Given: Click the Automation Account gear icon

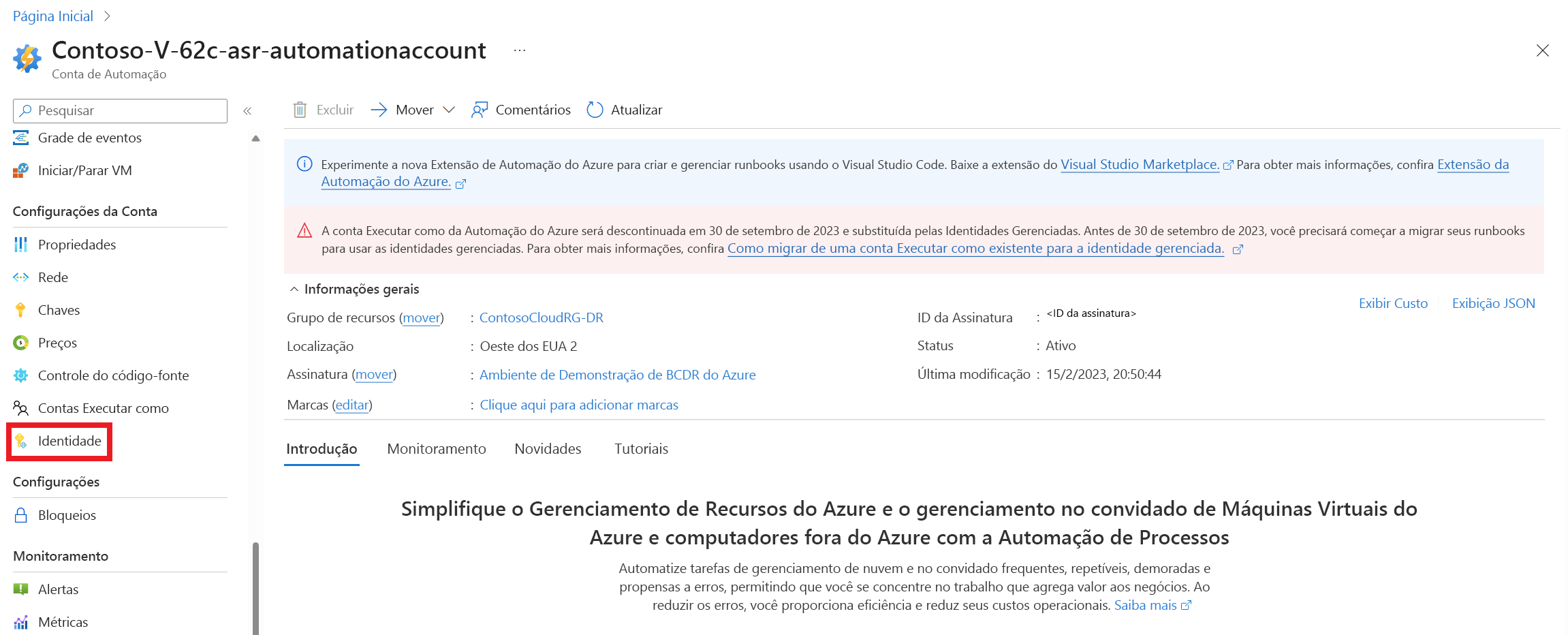Looking at the screenshot, I should pos(27,59).
